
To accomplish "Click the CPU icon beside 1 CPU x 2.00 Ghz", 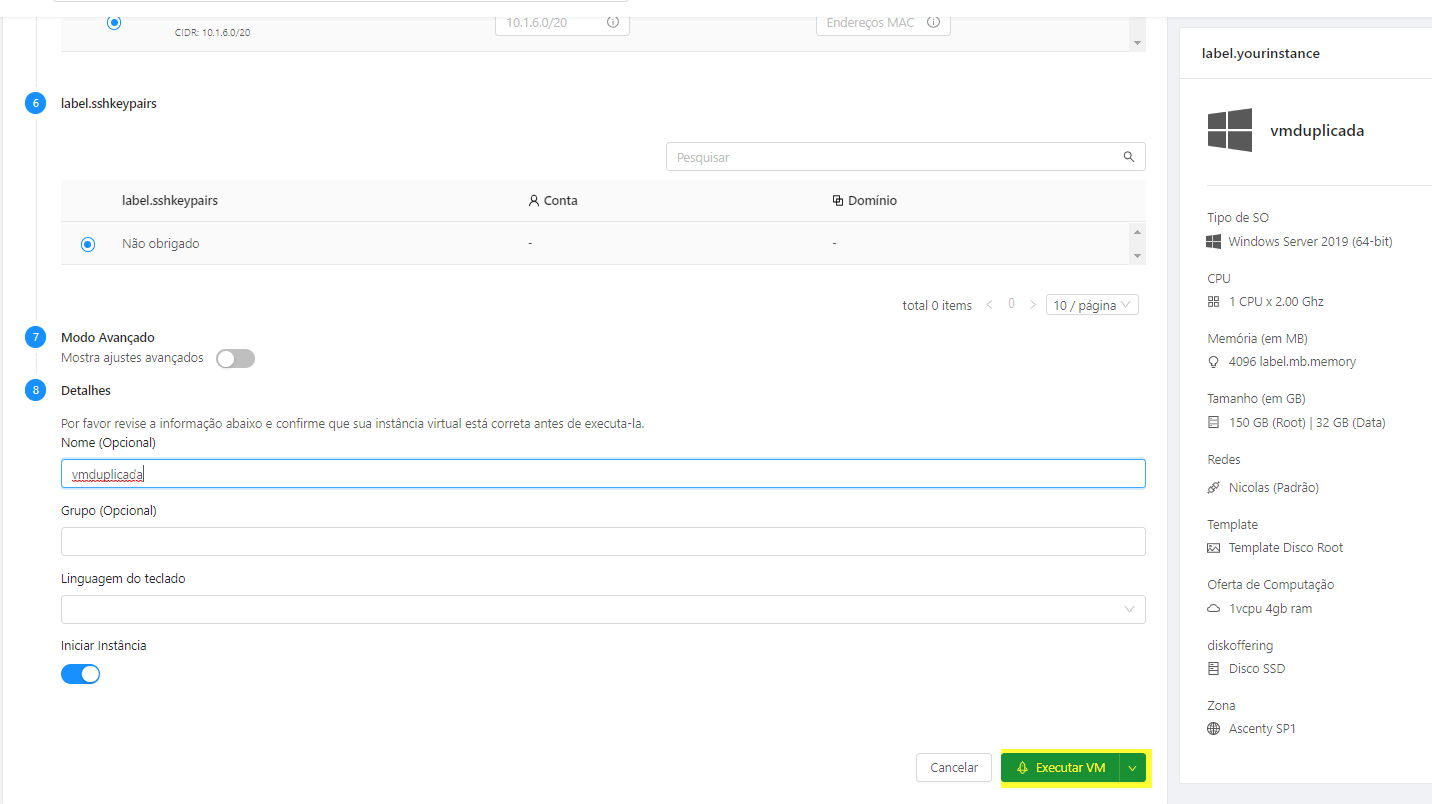I will [1214, 301].
